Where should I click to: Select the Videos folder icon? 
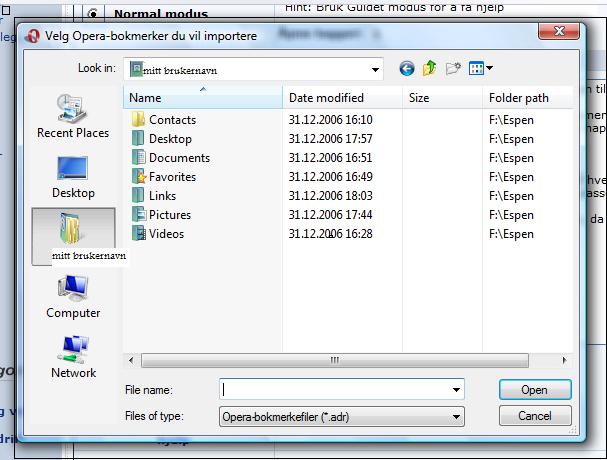[138, 233]
